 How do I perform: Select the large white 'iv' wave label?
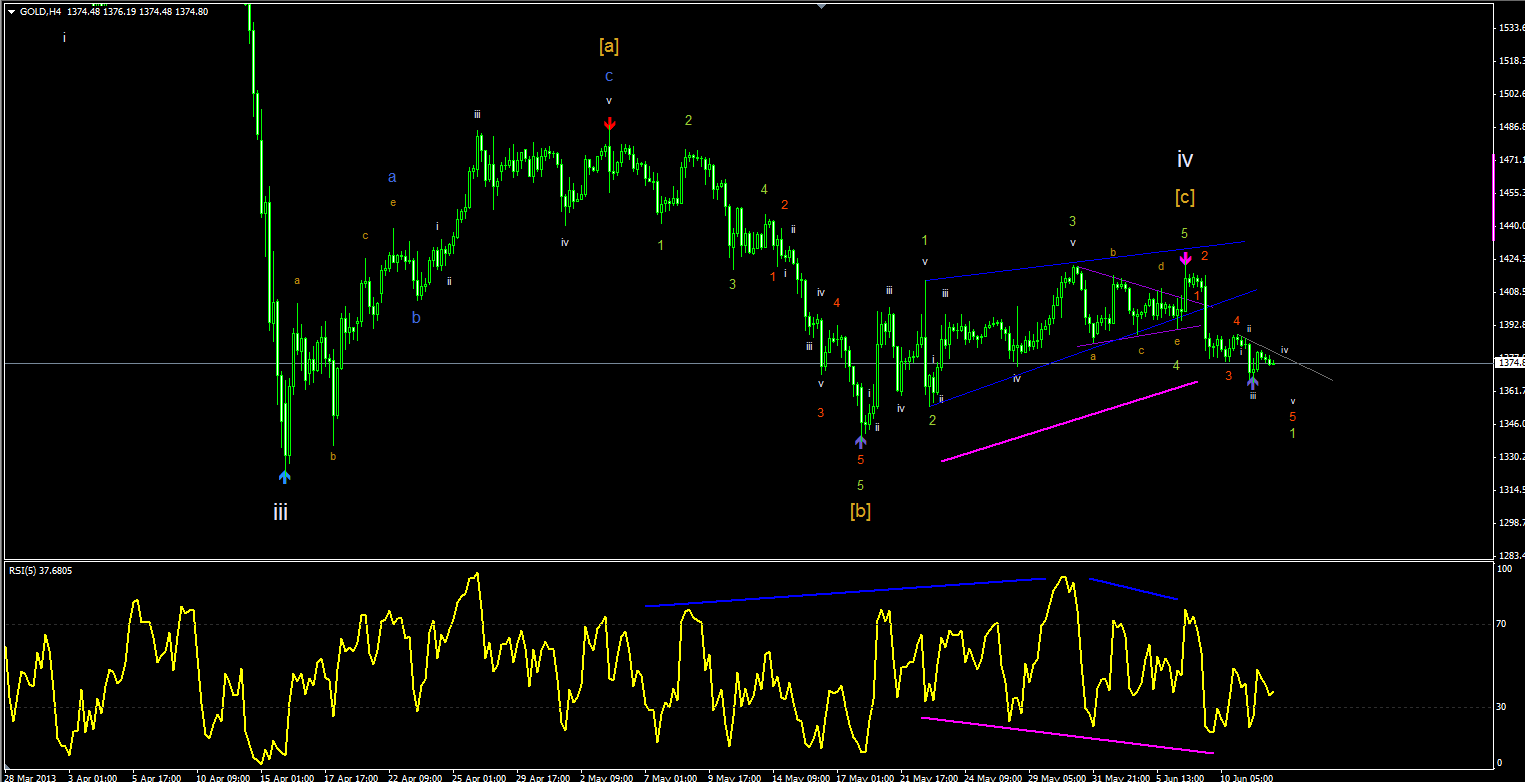point(1185,159)
